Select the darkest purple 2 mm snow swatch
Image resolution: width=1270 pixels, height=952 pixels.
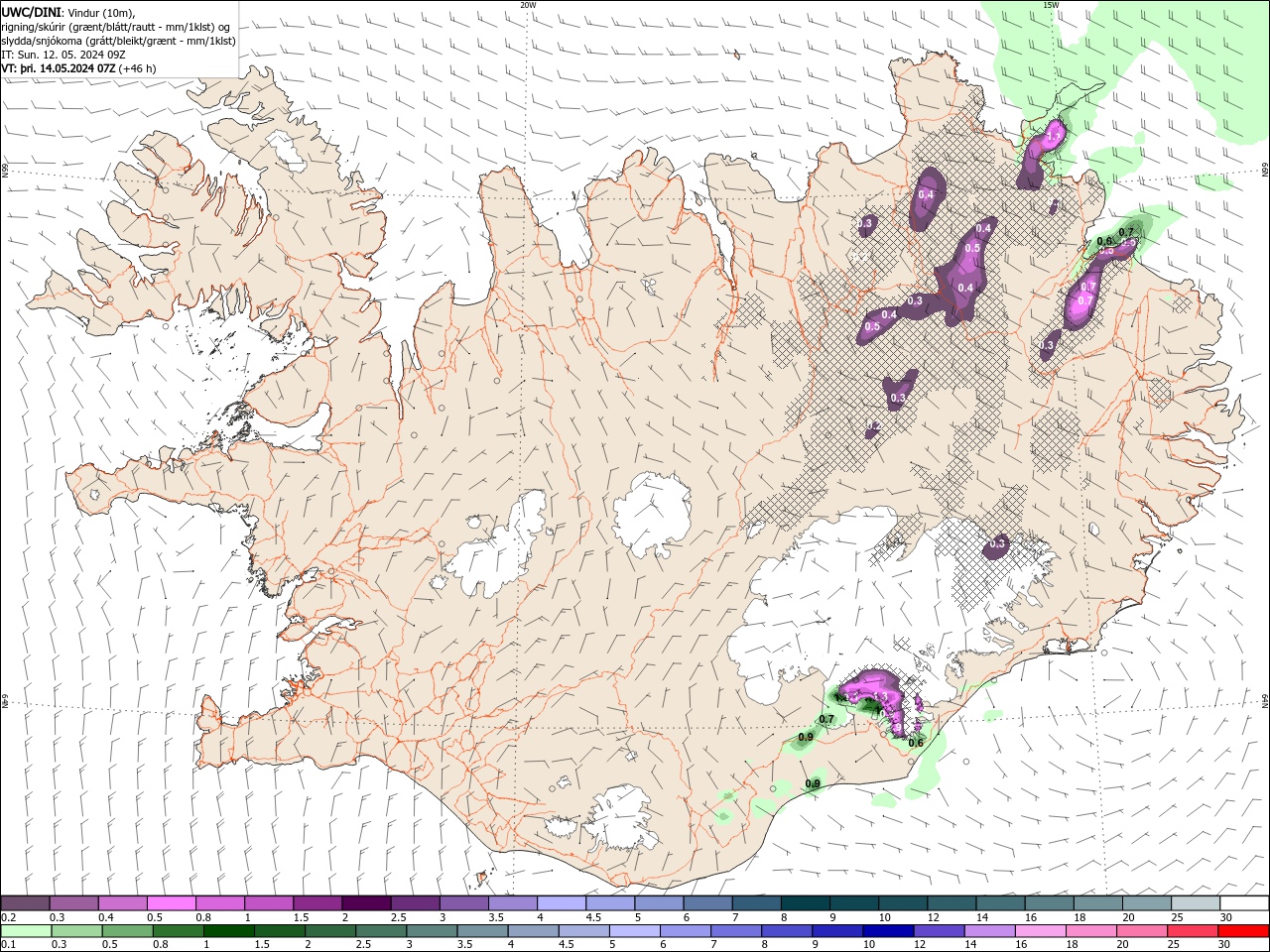click(x=366, y=903)
